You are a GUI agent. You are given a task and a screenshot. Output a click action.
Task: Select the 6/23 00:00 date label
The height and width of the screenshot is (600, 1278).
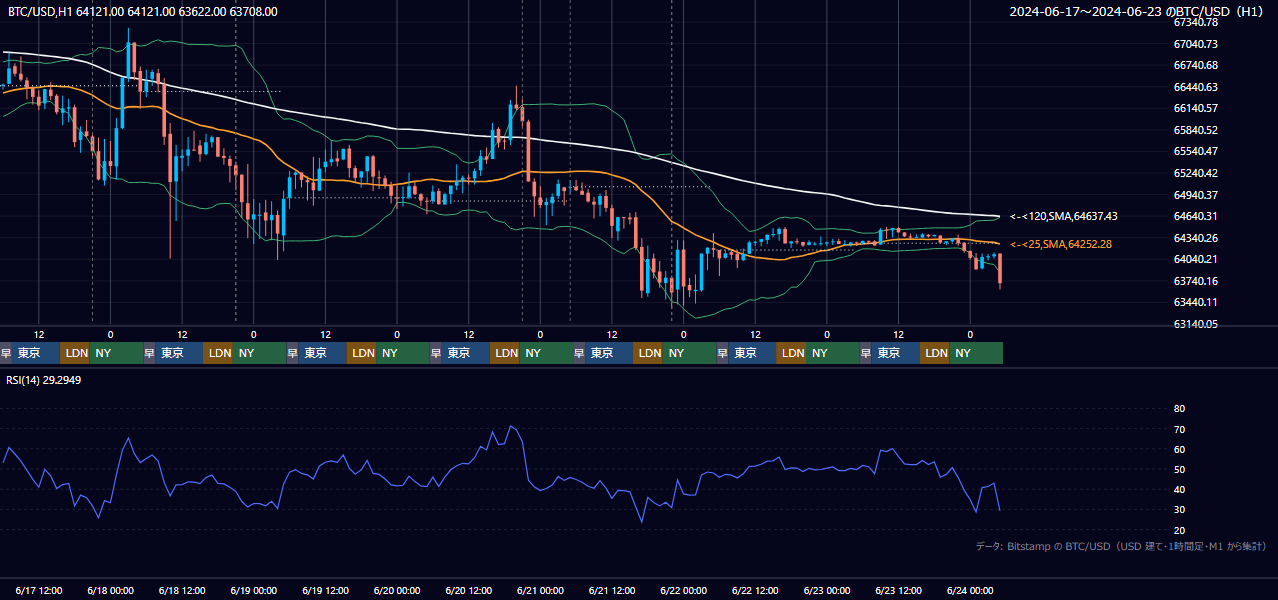827,590
